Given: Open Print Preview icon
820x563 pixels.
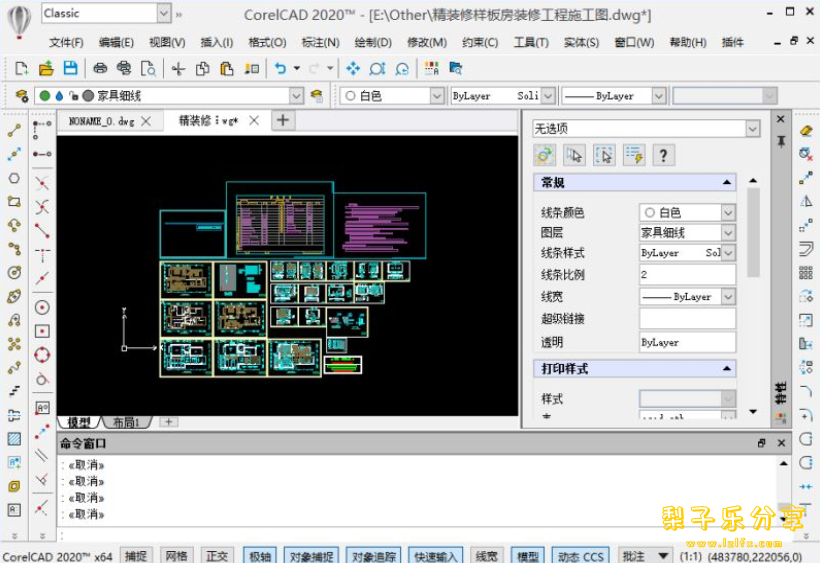Looking at the screenshot, I should click(148, 68).
